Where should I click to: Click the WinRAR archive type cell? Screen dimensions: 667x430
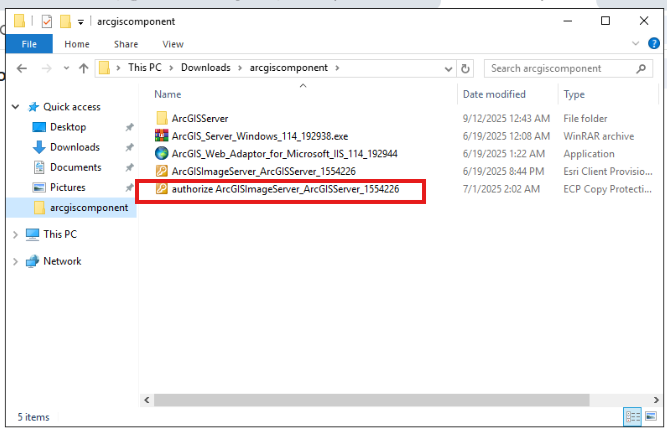pos(599,136)
